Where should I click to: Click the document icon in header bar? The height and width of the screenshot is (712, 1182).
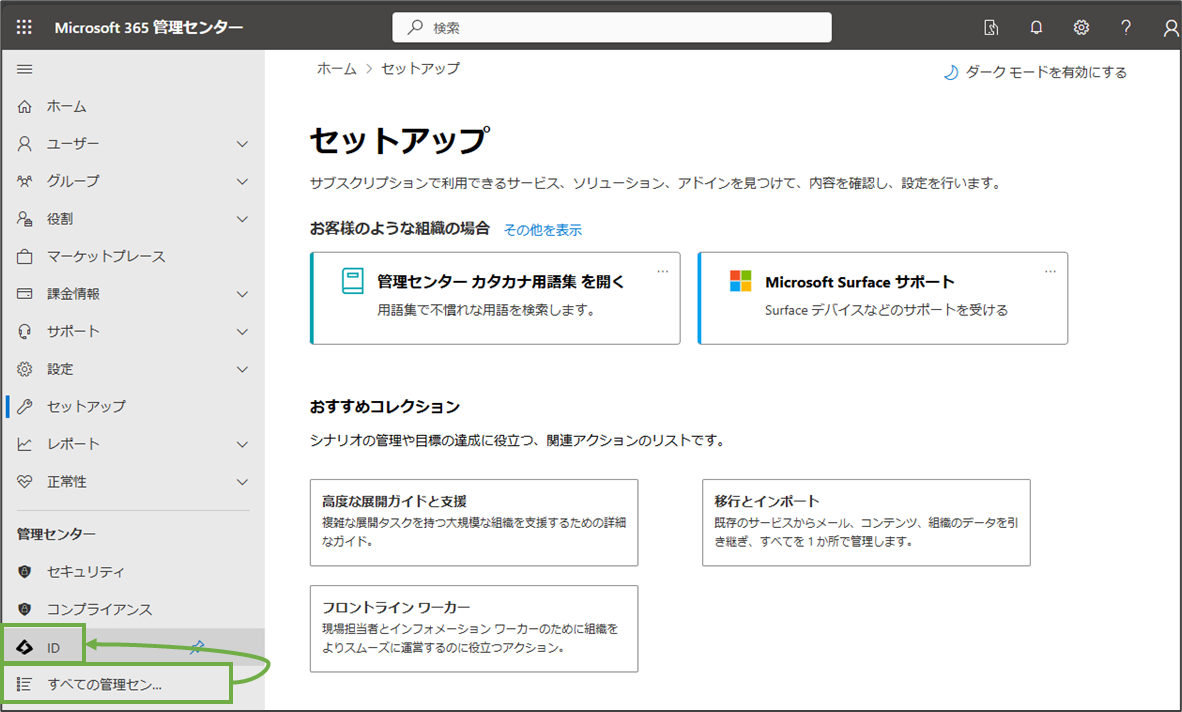(x=991, y=28)
